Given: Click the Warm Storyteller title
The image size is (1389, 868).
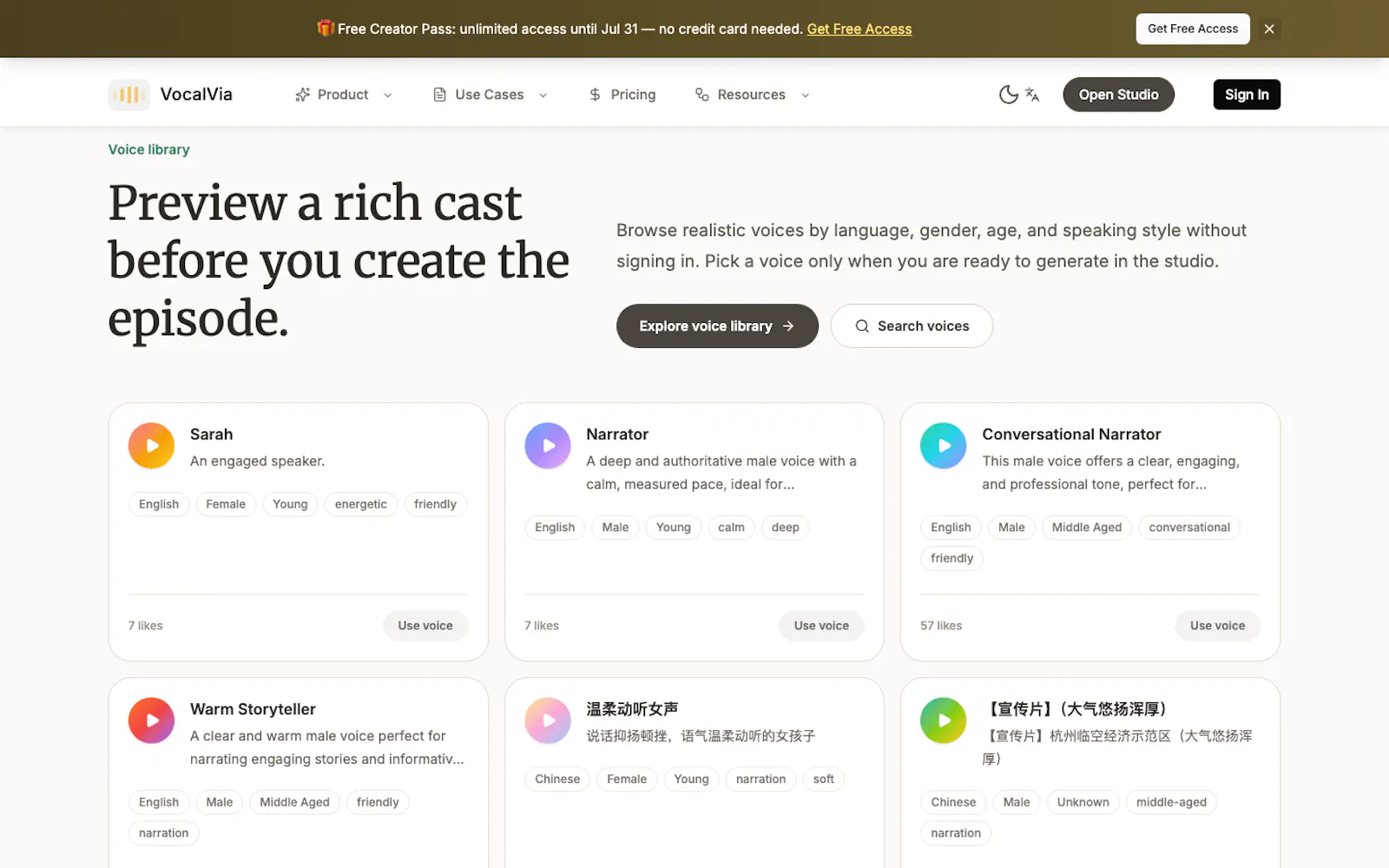Looking at the screenshot, I should pyautogui.click(x=253, y=710).
